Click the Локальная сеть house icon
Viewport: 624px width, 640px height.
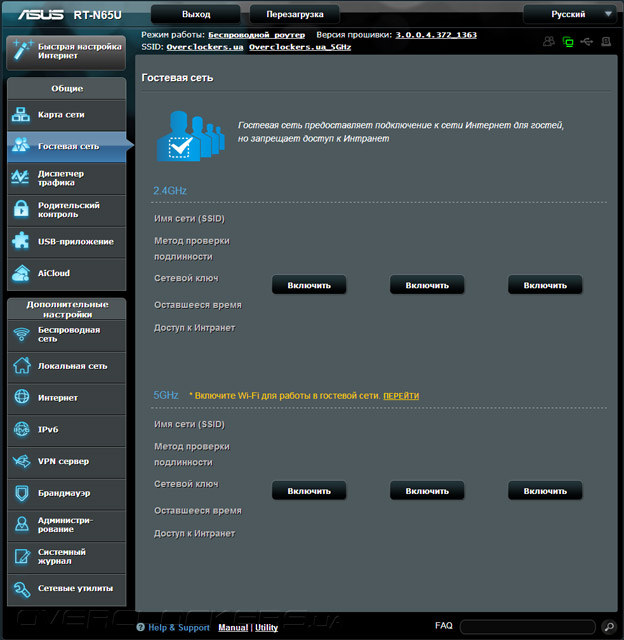[x=22, y=365]
